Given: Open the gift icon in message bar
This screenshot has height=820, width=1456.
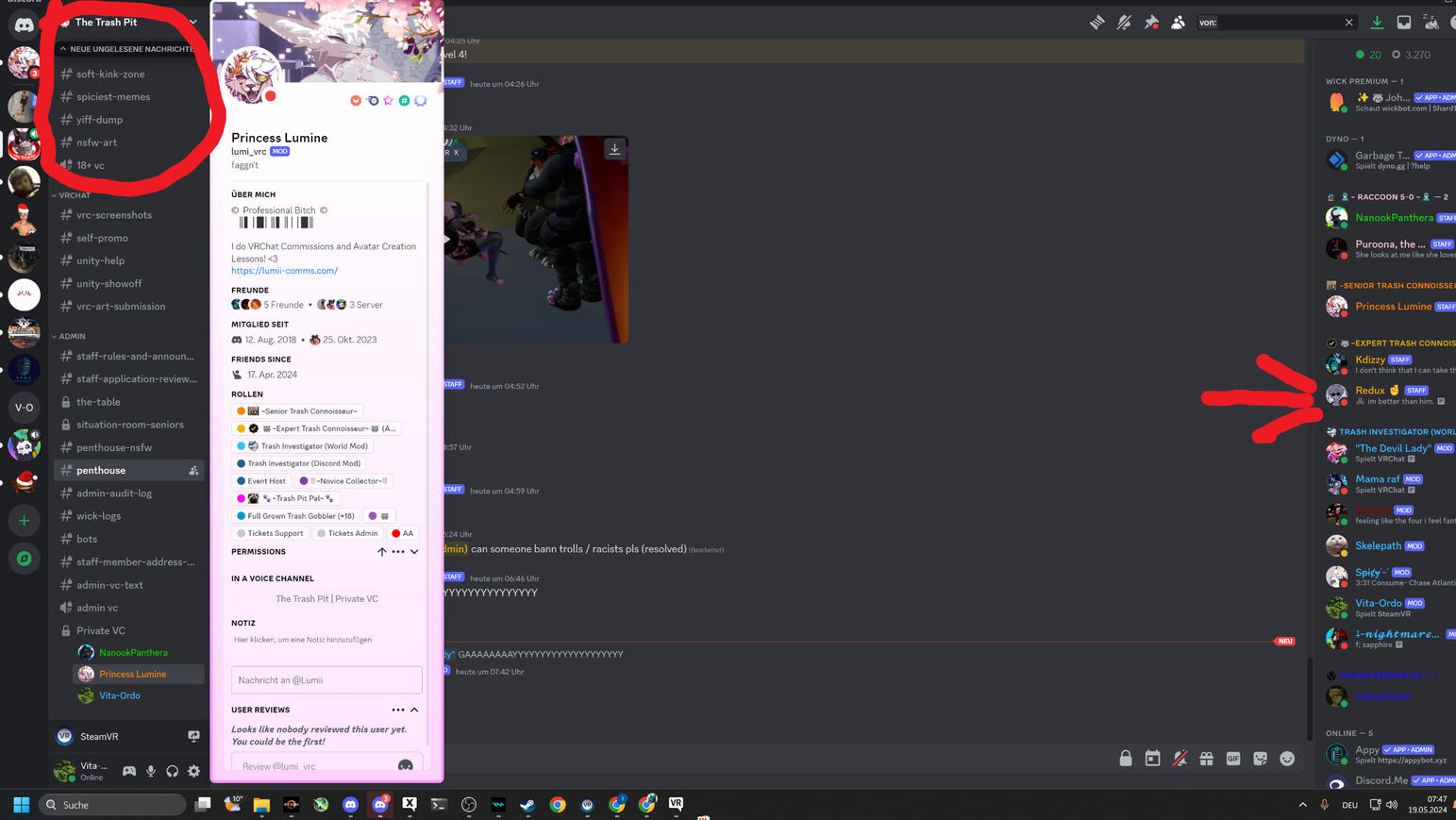Looking at the screenshot, I should click(x=1206, y=759).
